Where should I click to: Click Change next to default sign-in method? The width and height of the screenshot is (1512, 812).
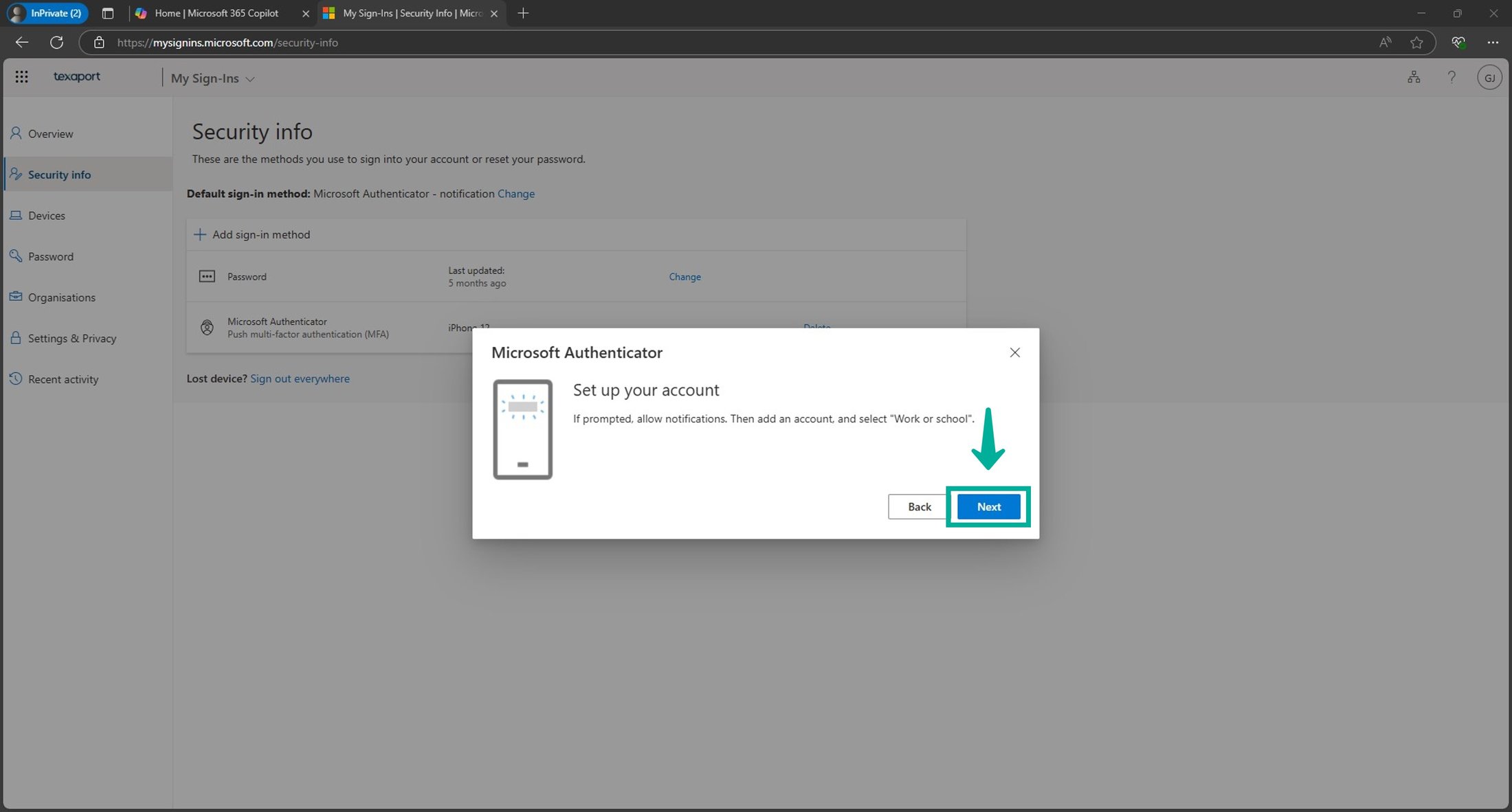515,193
